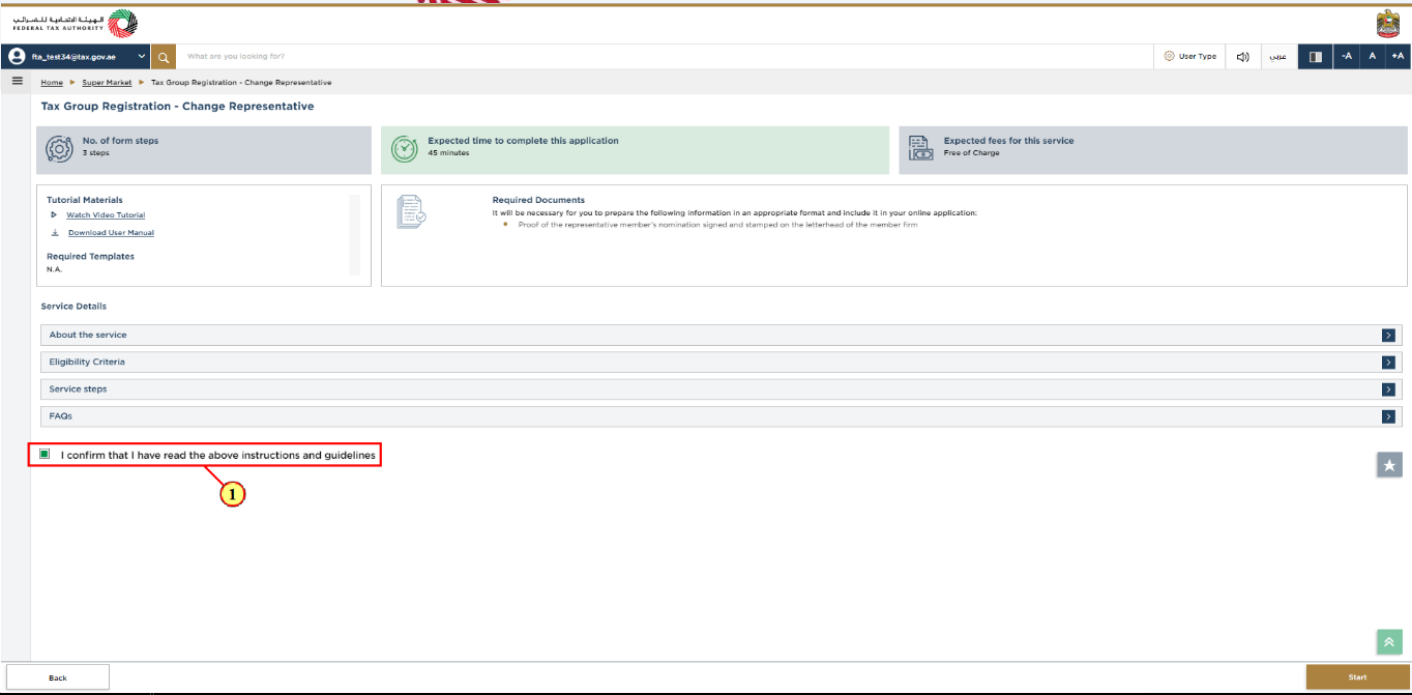Image resolution: width=1412 pixels, height=695 pixels.
Task: Click the '3 steps' text
Action: click(x=96, y=153)
